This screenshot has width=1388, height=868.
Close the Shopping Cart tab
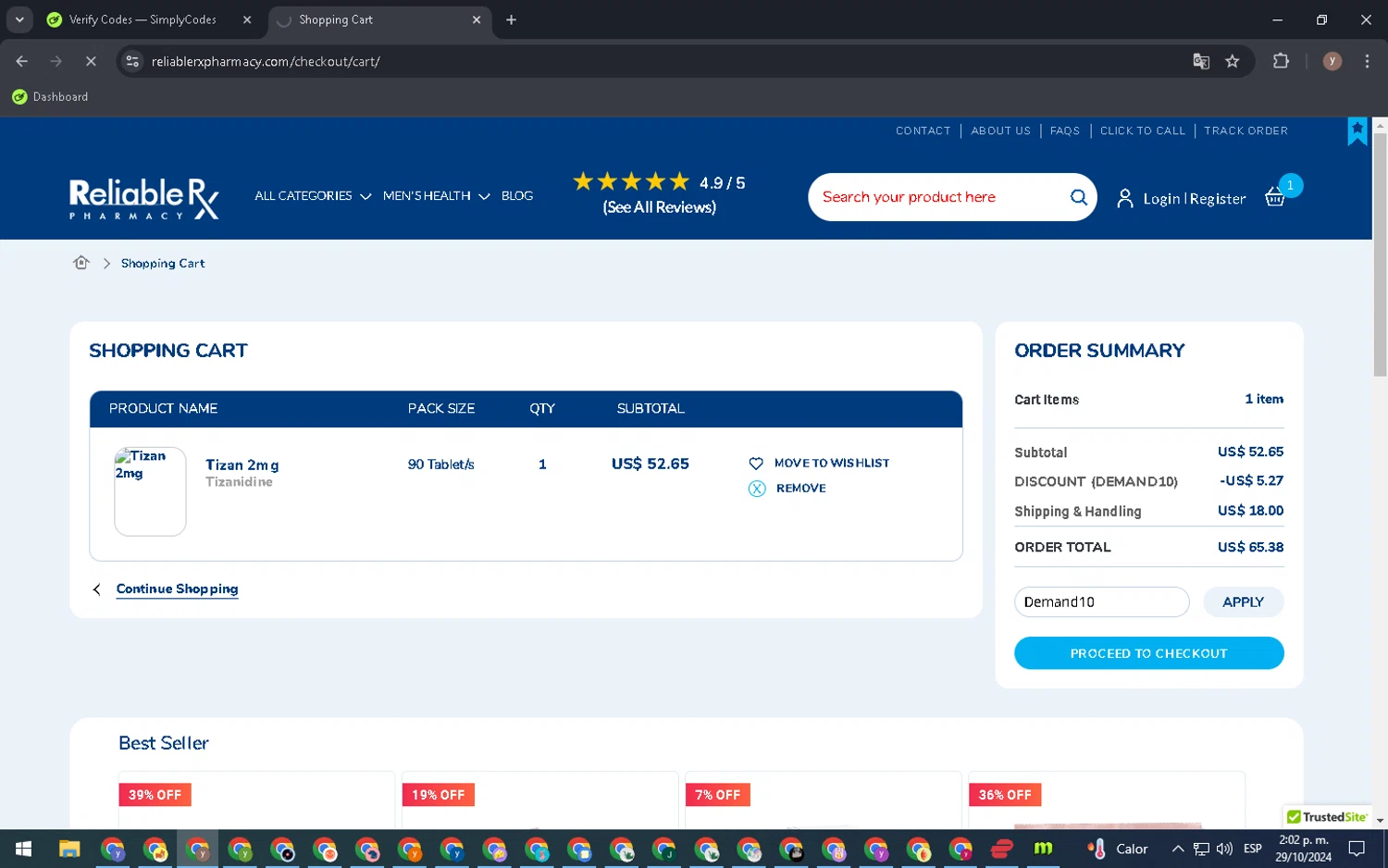click(x=477, y=19)
